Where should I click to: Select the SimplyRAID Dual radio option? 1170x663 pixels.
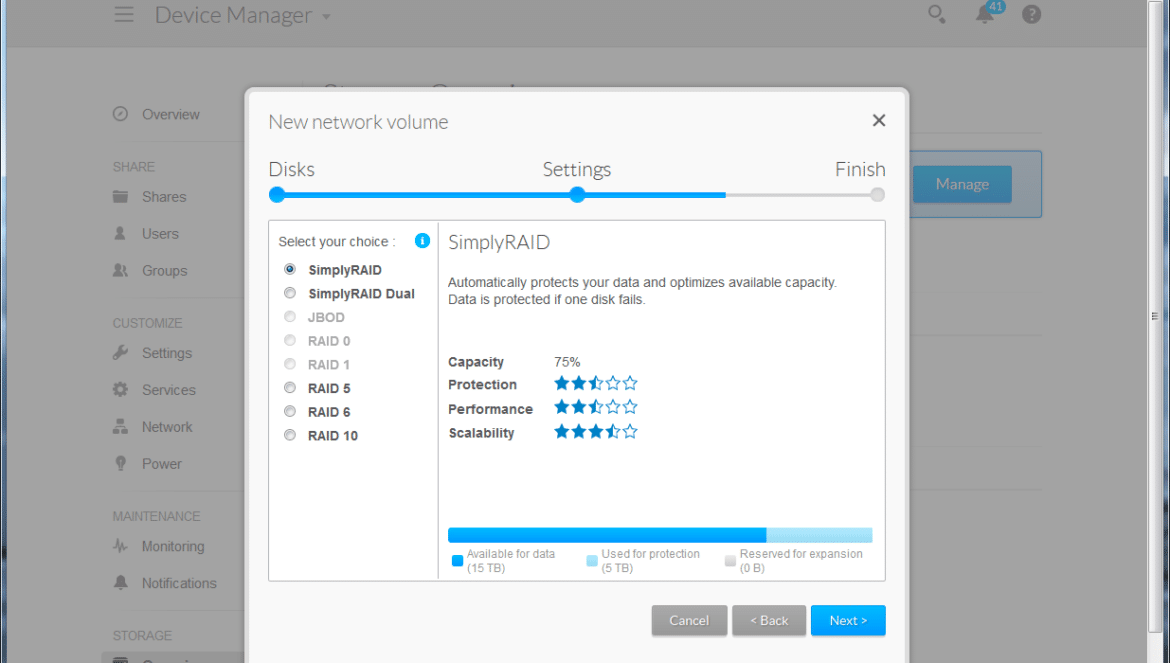click(290, 293)
